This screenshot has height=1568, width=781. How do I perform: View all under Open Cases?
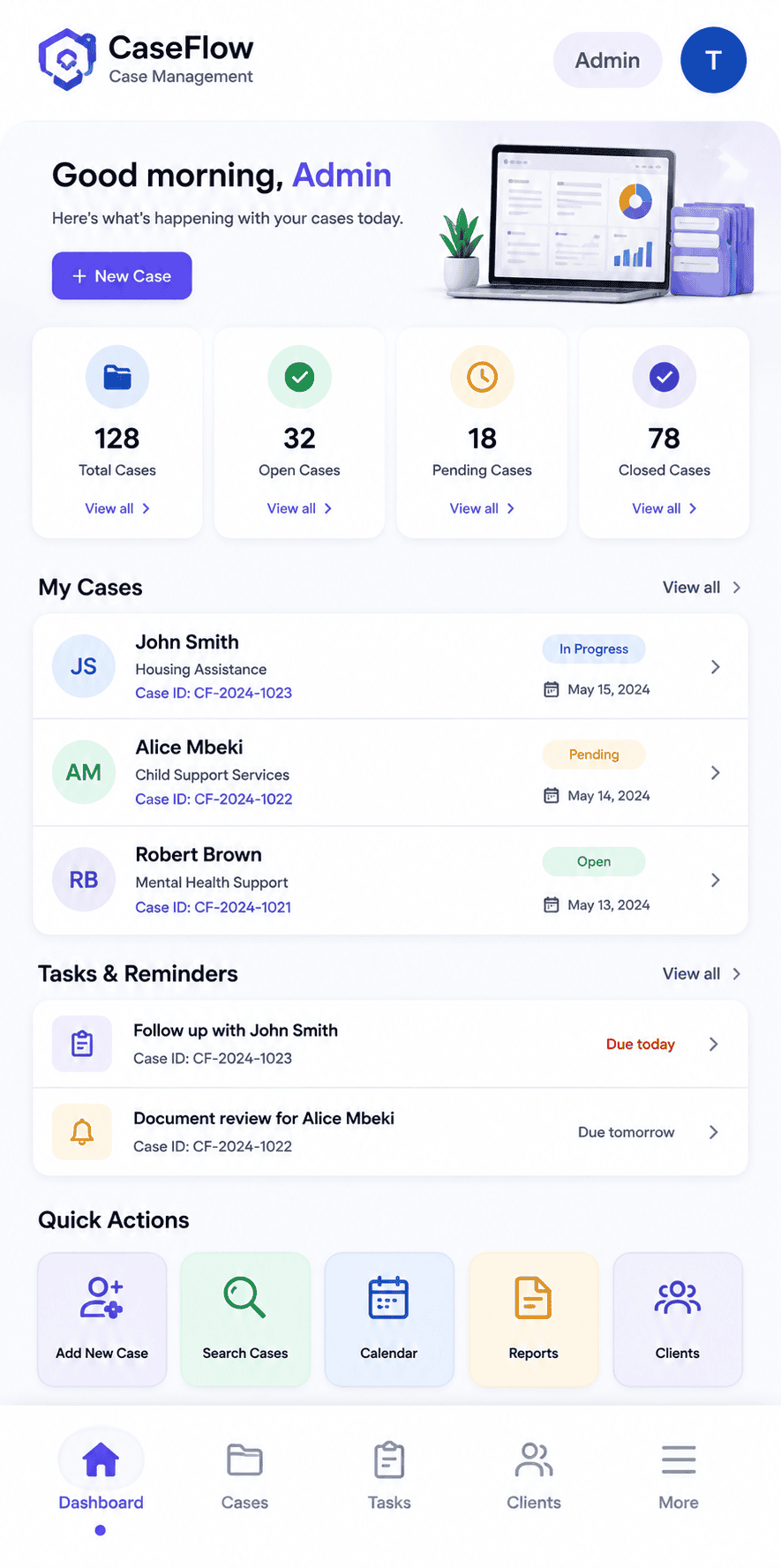click(299, 508)
